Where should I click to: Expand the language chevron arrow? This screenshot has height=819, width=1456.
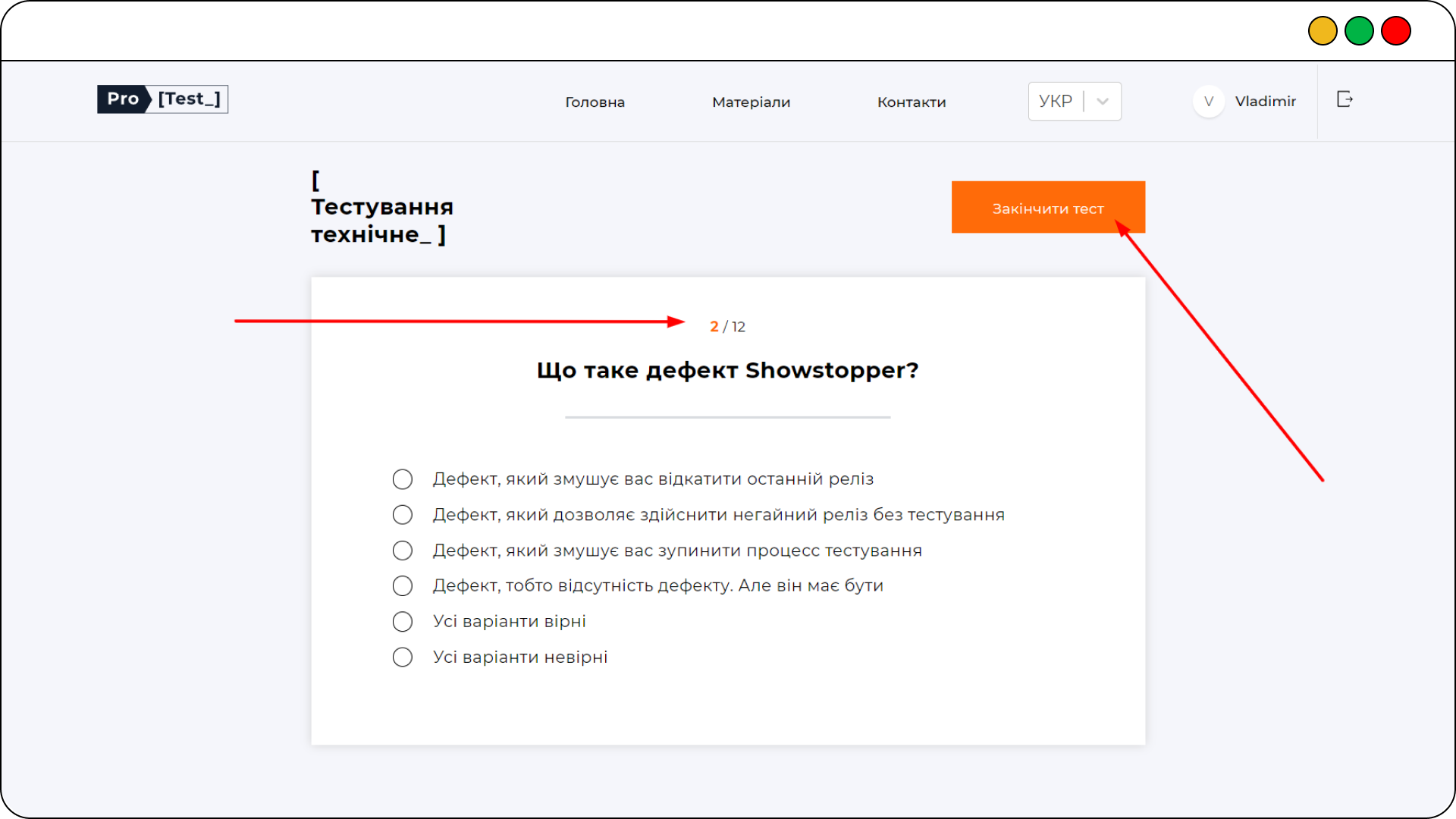1103,102
